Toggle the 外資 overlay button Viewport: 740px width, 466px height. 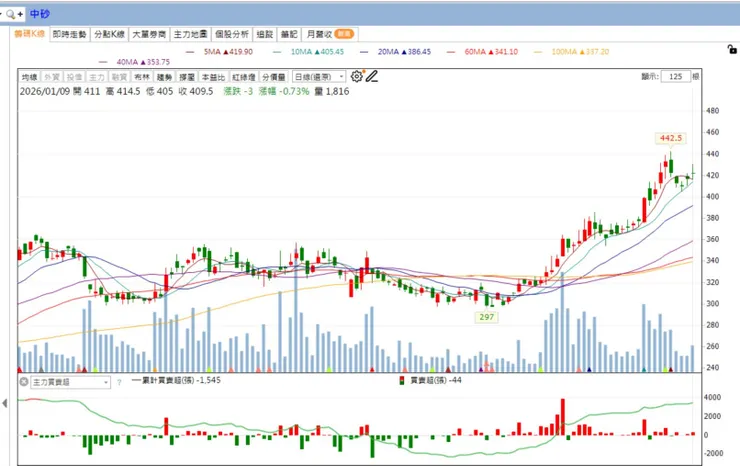click(x=51, y=77)
